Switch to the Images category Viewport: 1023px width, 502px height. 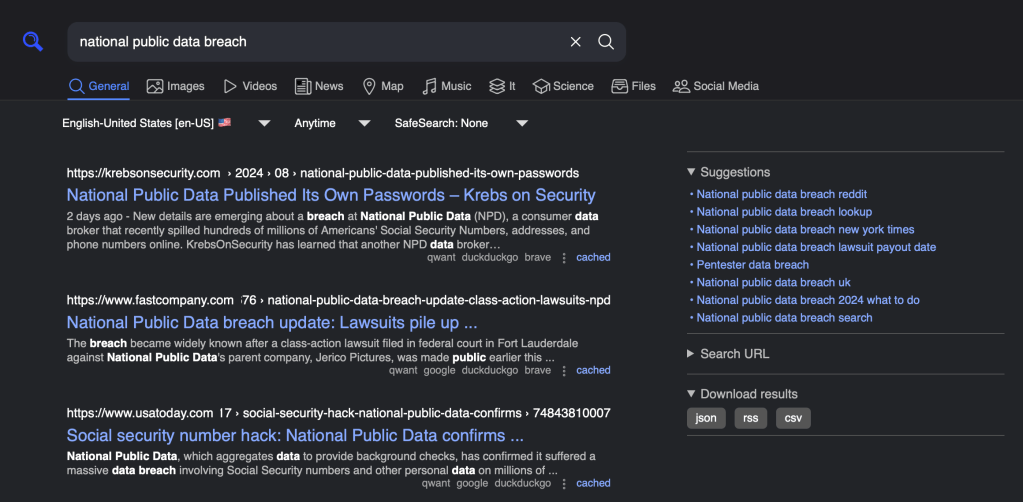point(175,86)
